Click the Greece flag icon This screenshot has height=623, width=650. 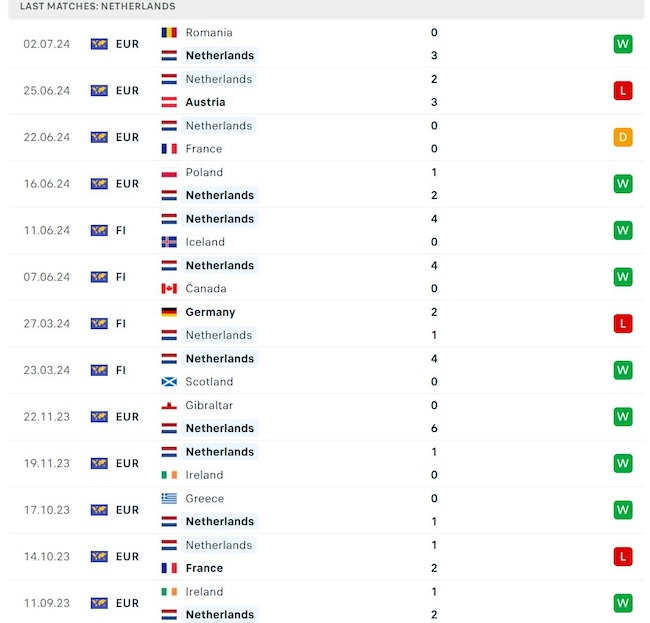[169, 498]
